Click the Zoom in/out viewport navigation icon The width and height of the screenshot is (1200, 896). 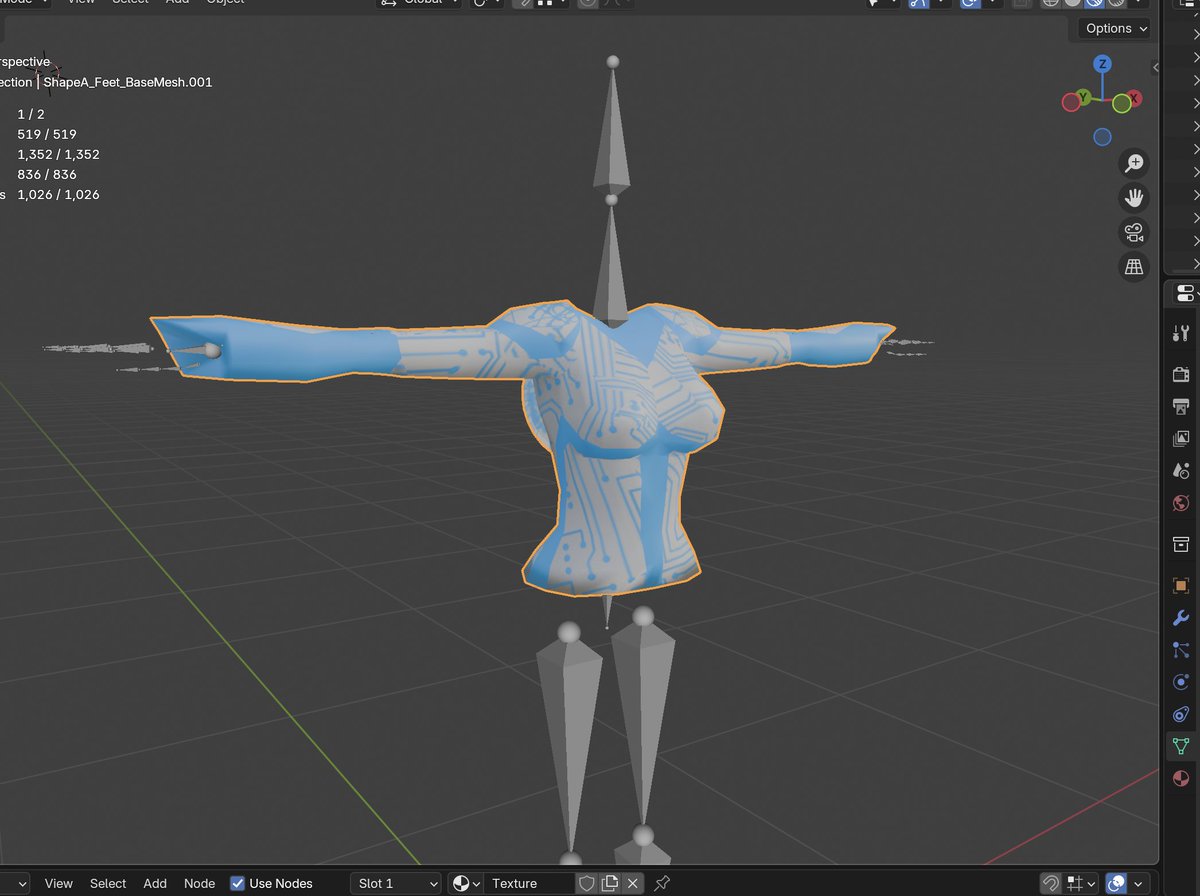tap(1134, 163)
